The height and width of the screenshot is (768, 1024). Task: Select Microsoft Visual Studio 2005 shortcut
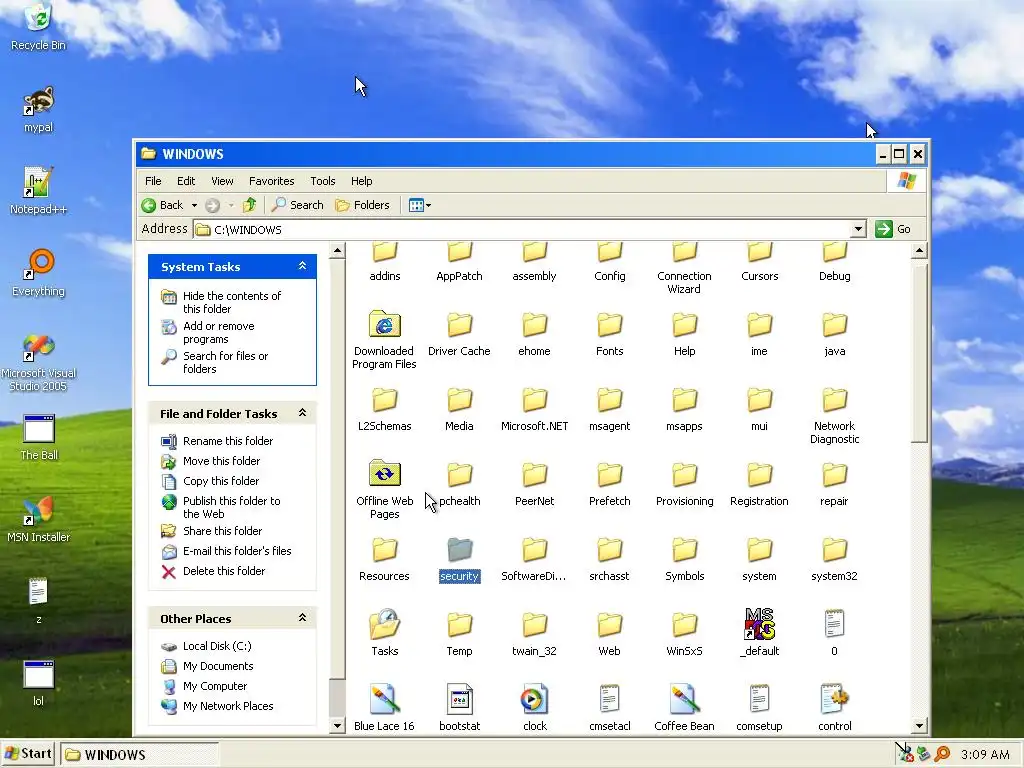pyautogui.click(x=39, y=362)
